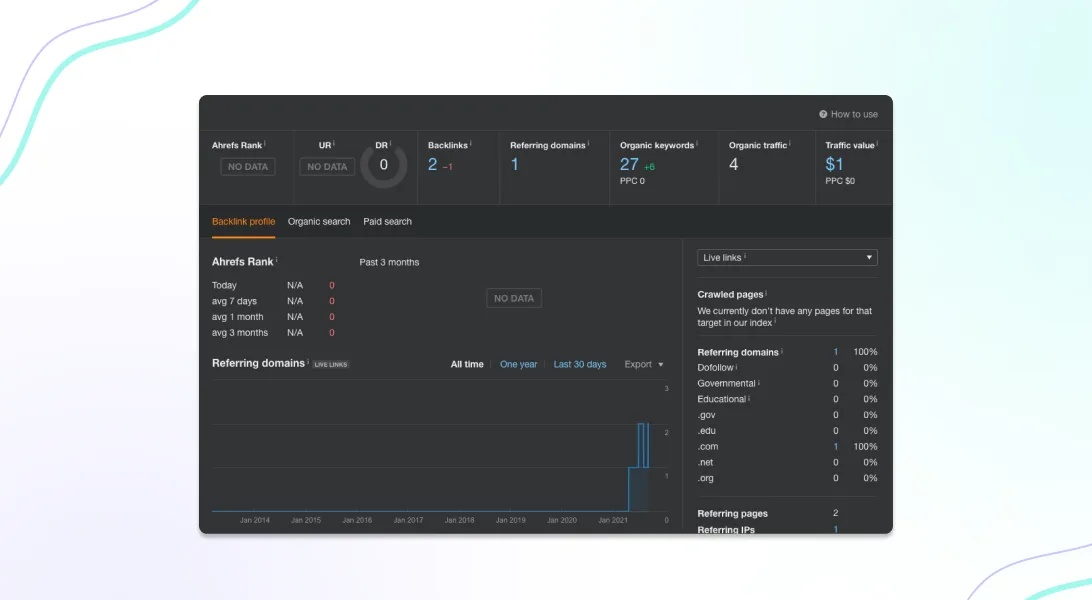Click the 'avg 1 month' row label
The image size is (1092, 600).
click(237, 317)
